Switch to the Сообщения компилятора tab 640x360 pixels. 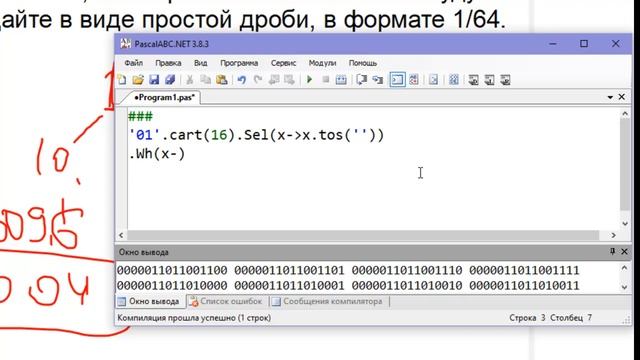(x=327, y=302)
